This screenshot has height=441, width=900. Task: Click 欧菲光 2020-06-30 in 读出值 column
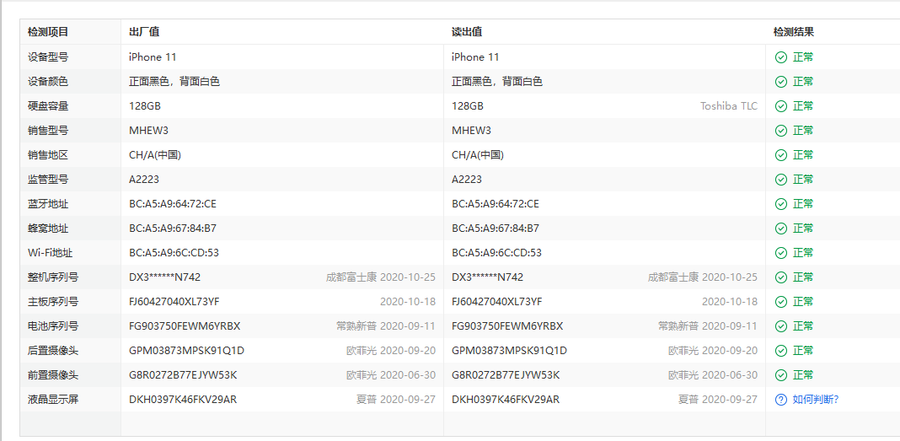tap(713, 375)
